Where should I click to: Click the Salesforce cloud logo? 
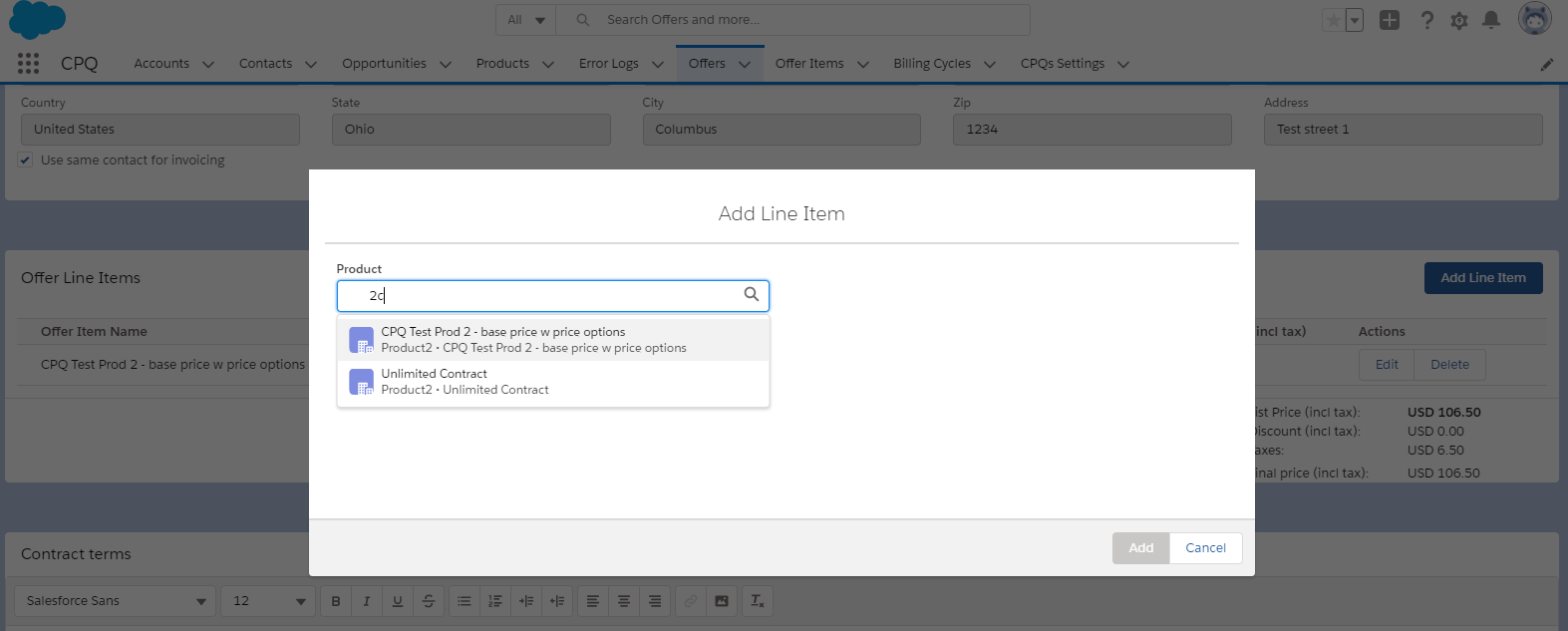(x=37, y=19)
